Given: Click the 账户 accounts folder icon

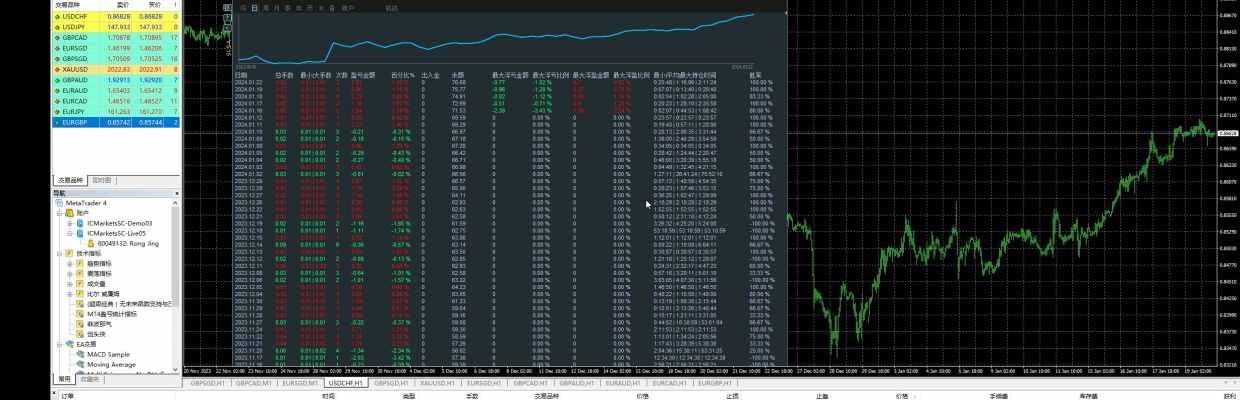Looking at the screenshot, I should click(x=69, y=213).
